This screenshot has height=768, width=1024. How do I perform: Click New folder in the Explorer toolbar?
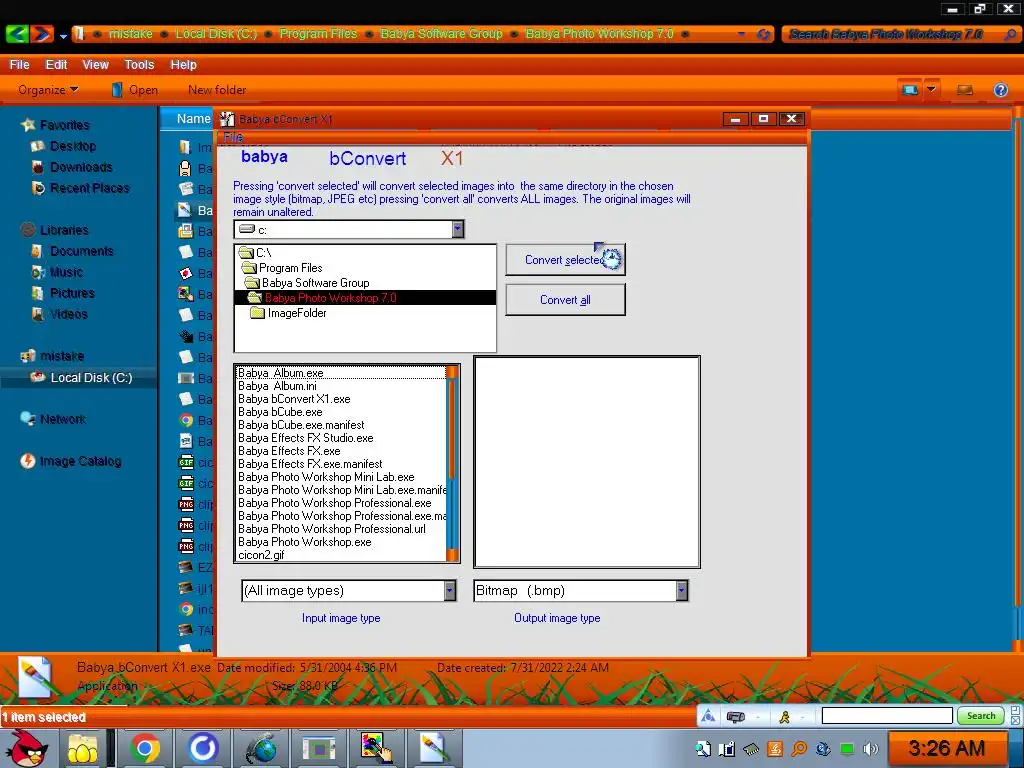pyautogui.click(x=217, y=89)
